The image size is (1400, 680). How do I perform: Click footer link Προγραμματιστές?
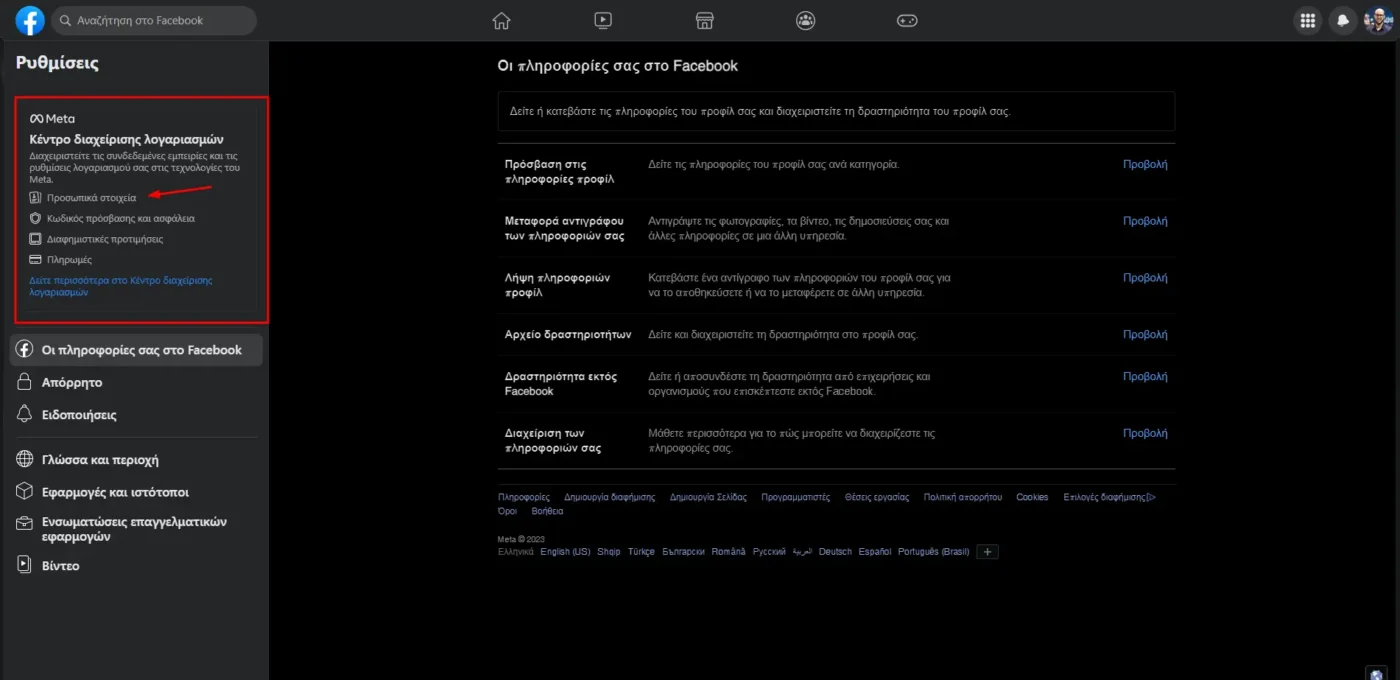[x=796, y=497]
